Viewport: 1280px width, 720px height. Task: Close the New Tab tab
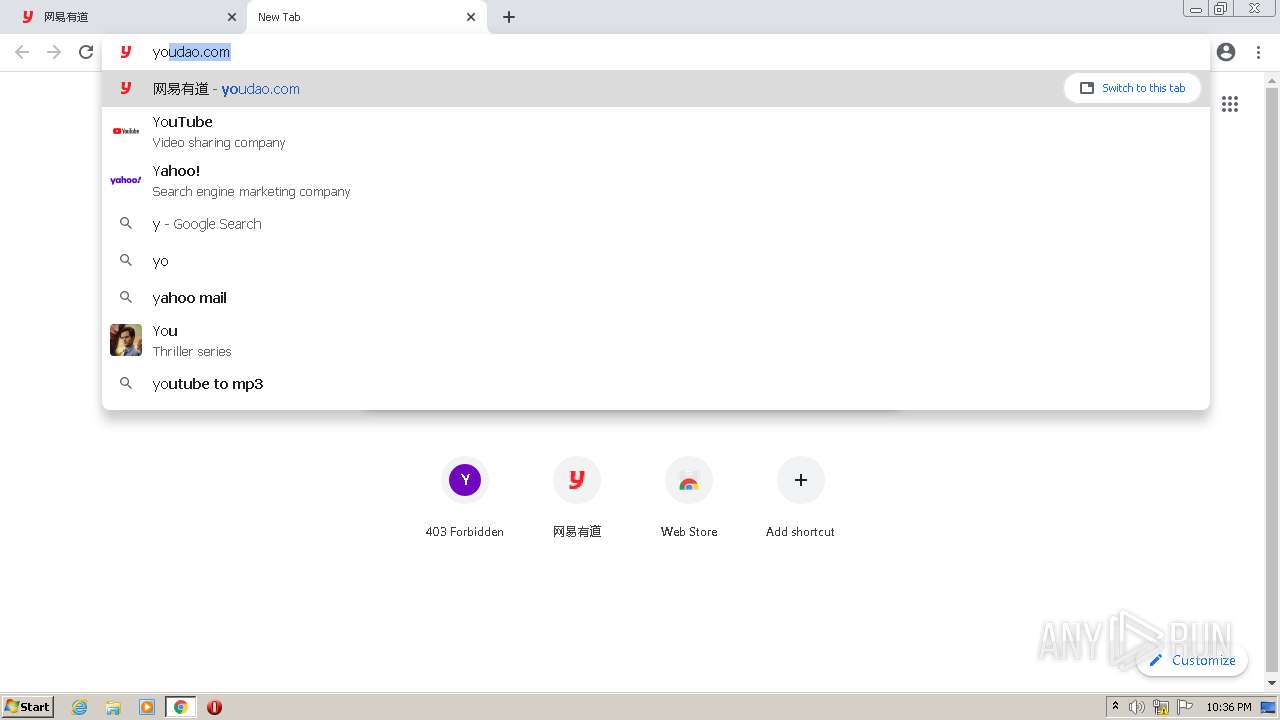pyautogui.click(x=471, y=17)
